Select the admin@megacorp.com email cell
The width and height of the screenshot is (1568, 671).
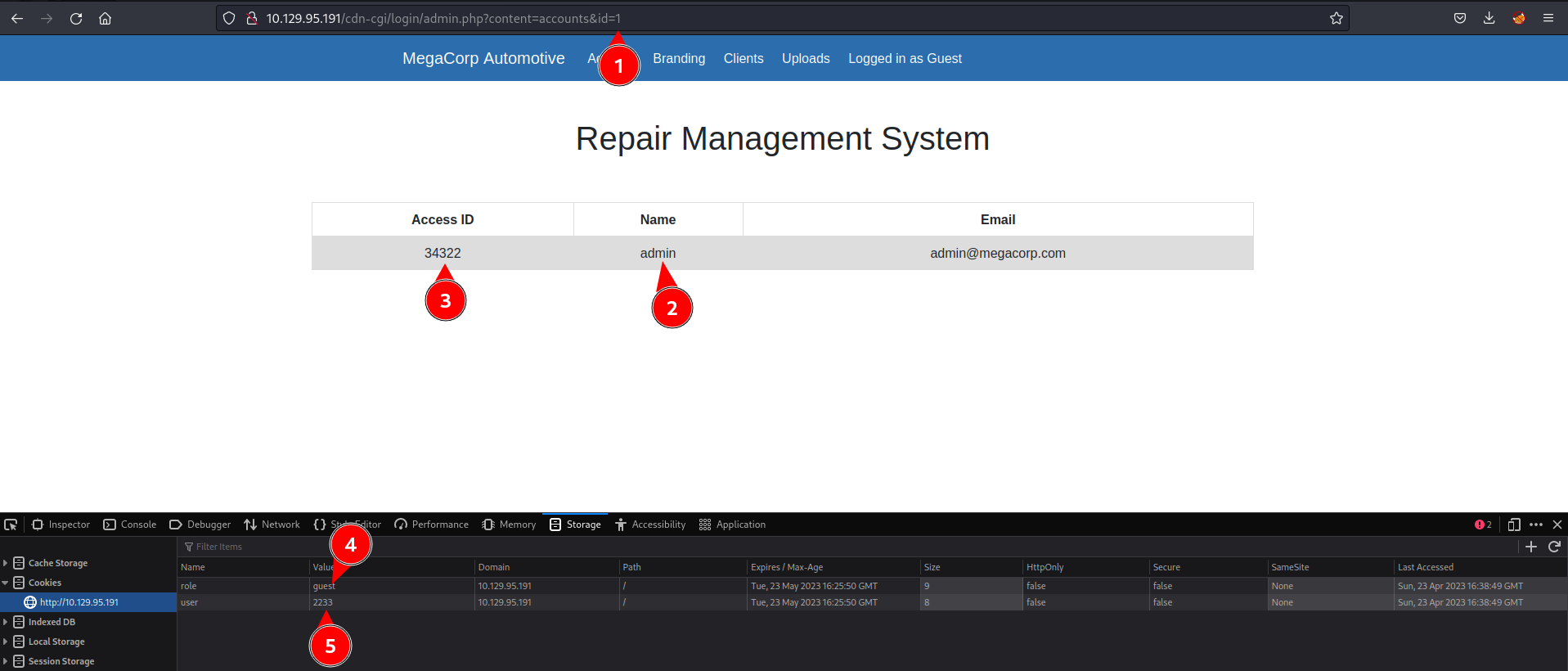[x=998, y=253]
